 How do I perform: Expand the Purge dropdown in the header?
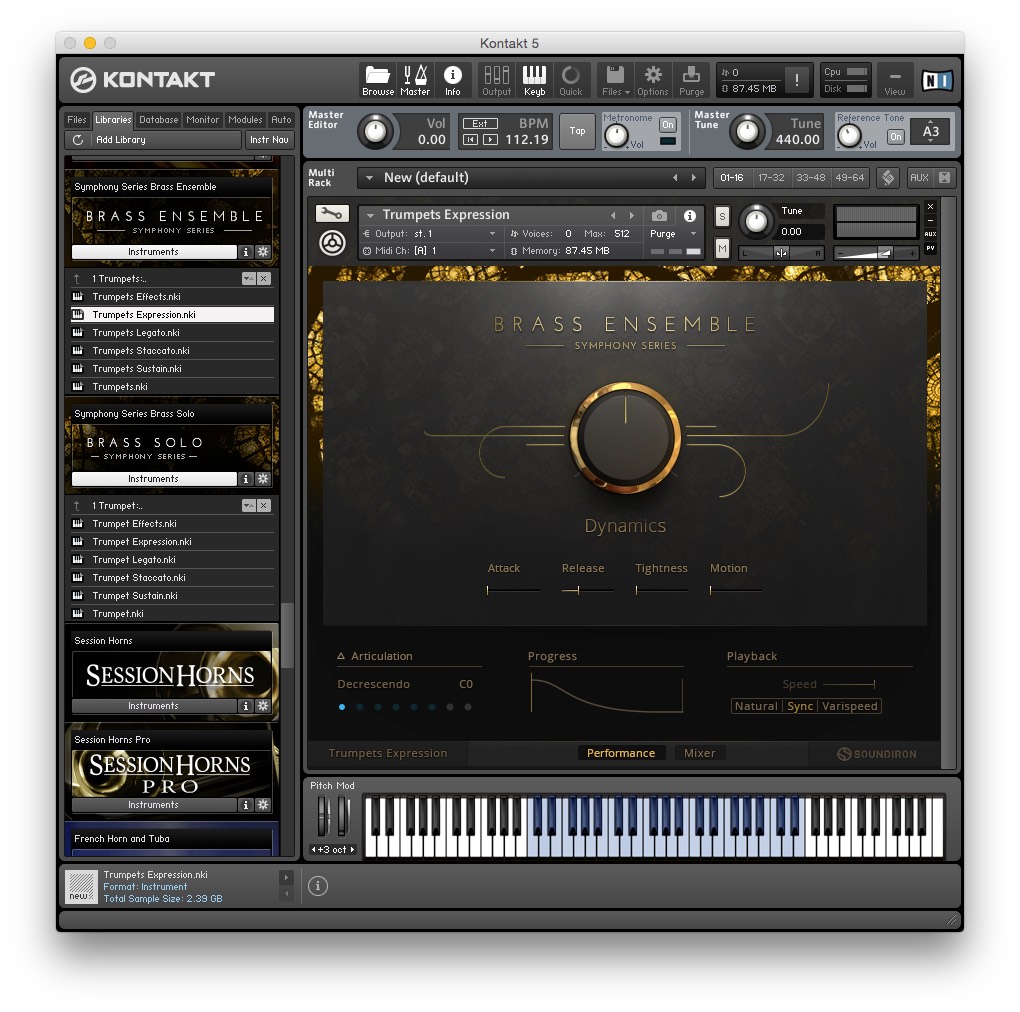click(674, 232)
